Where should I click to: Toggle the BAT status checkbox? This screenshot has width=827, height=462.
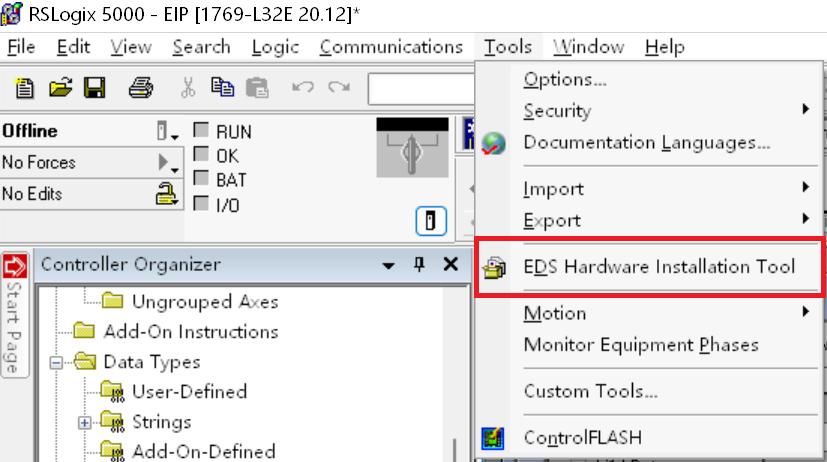(x=201, y=178)
